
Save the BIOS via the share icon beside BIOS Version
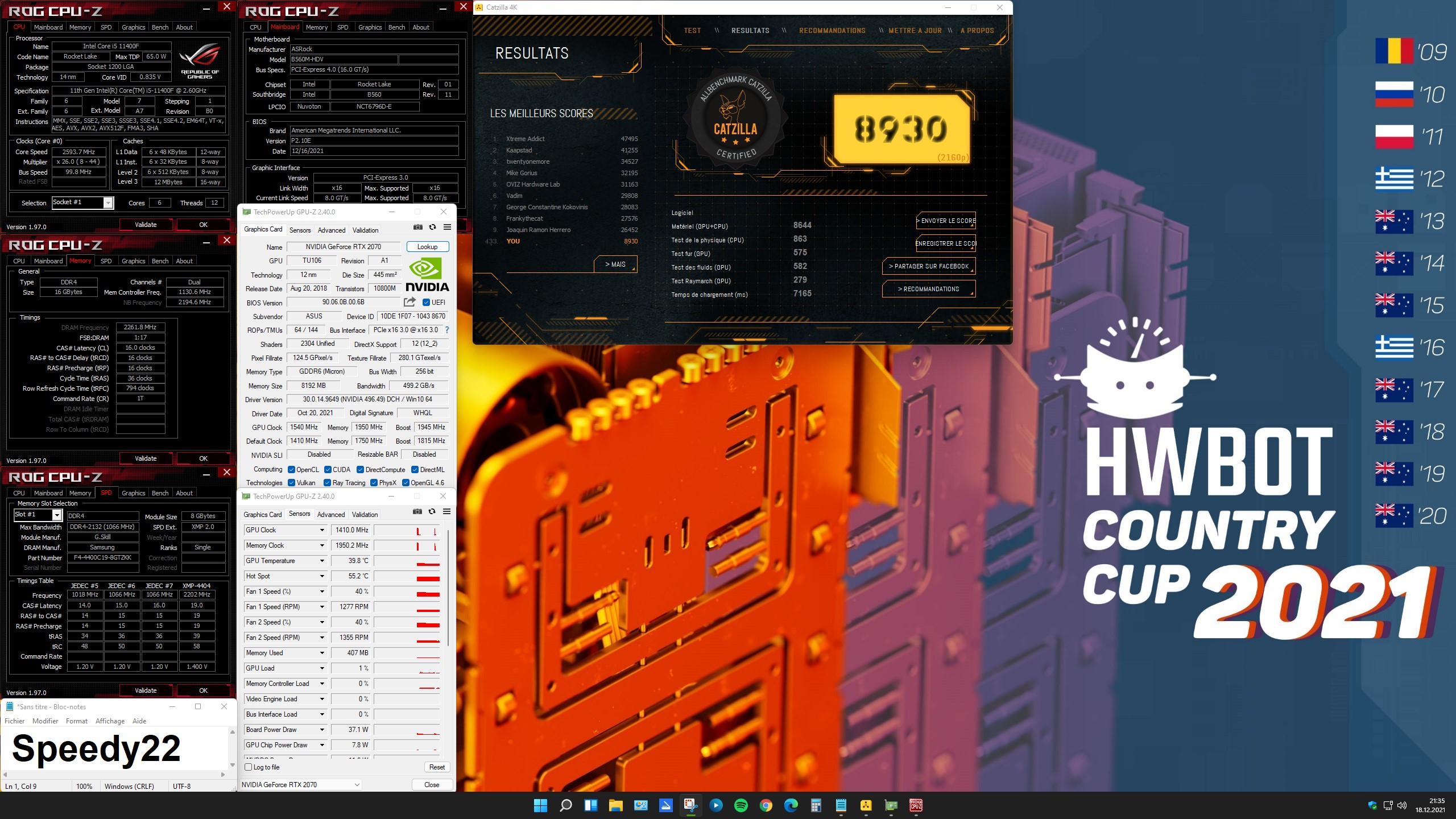[409, 302]
